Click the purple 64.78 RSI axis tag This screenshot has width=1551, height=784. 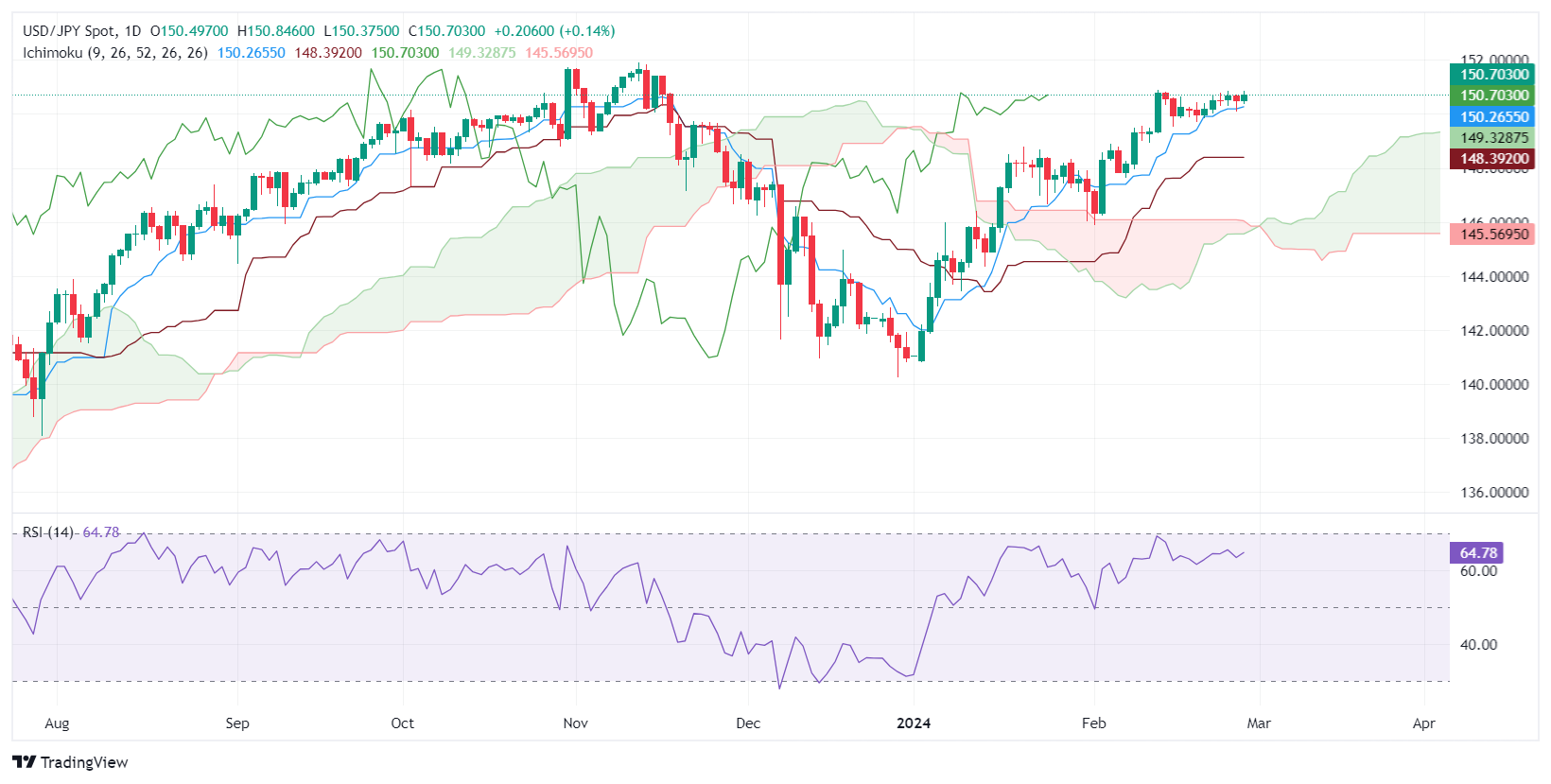(x=1477, y=553)
